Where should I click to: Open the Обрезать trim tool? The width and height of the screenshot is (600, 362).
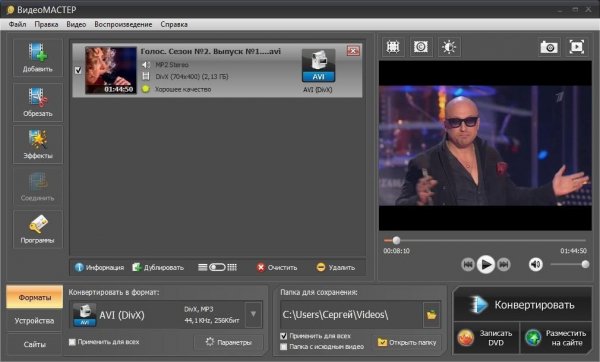click(x=38, y=102)
